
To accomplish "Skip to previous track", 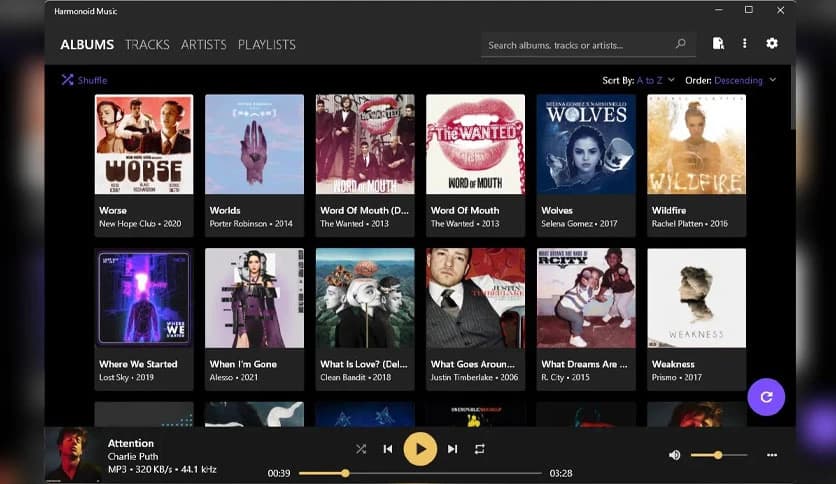I will (x=388, y=450).
